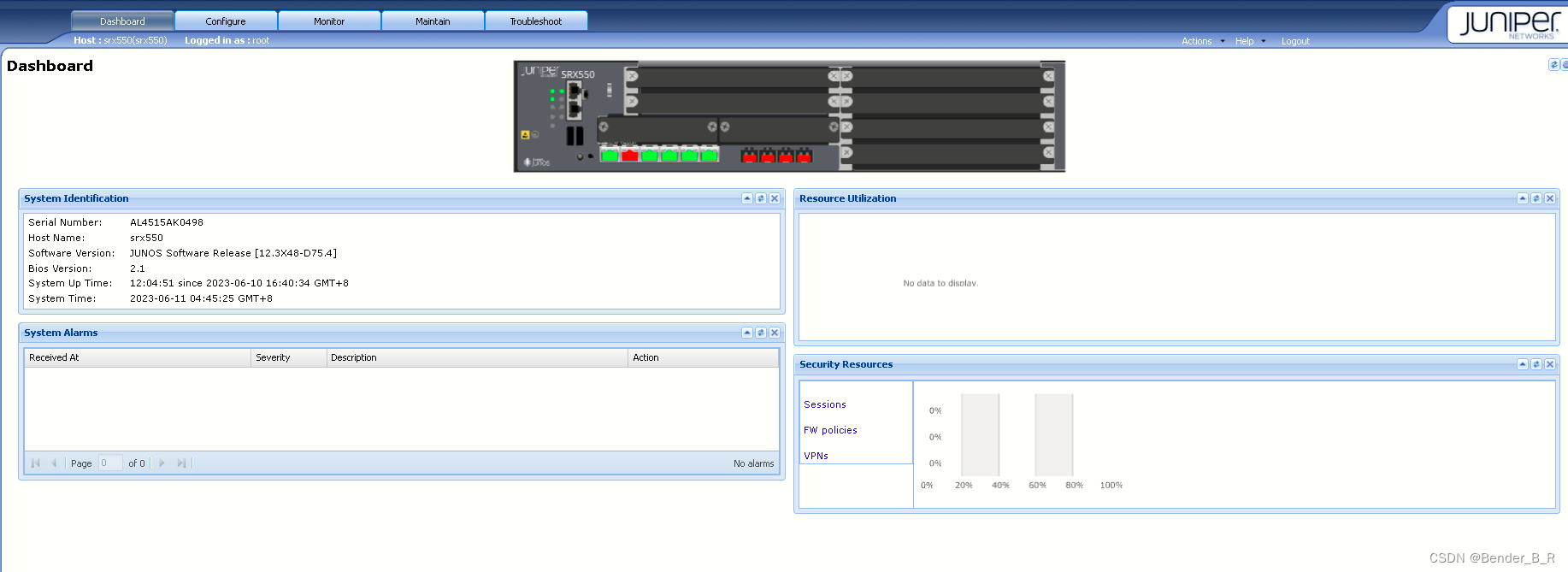Click the second red SFP port
This screenshot has width=1568, height=572.
pyautogui.click(x=768, y=155)
